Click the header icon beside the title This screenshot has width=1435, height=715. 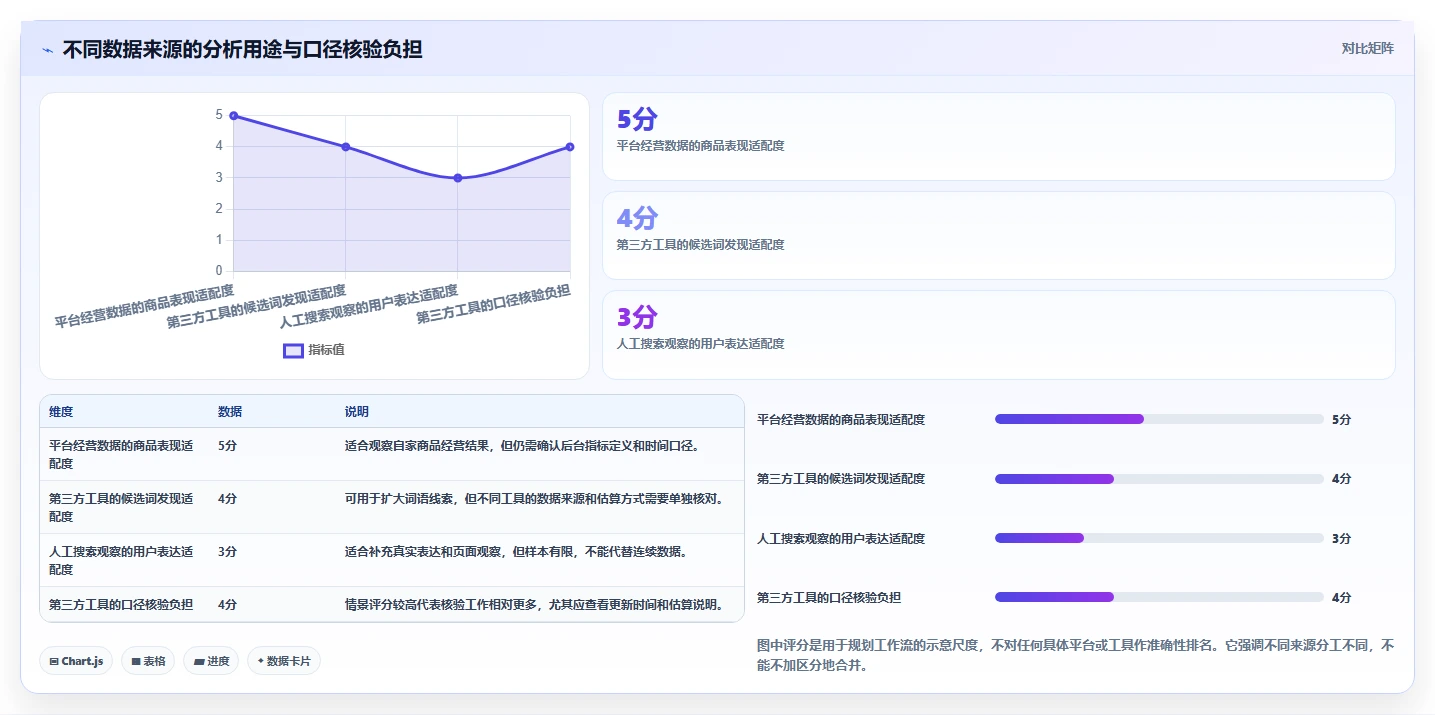coord(47,50)
